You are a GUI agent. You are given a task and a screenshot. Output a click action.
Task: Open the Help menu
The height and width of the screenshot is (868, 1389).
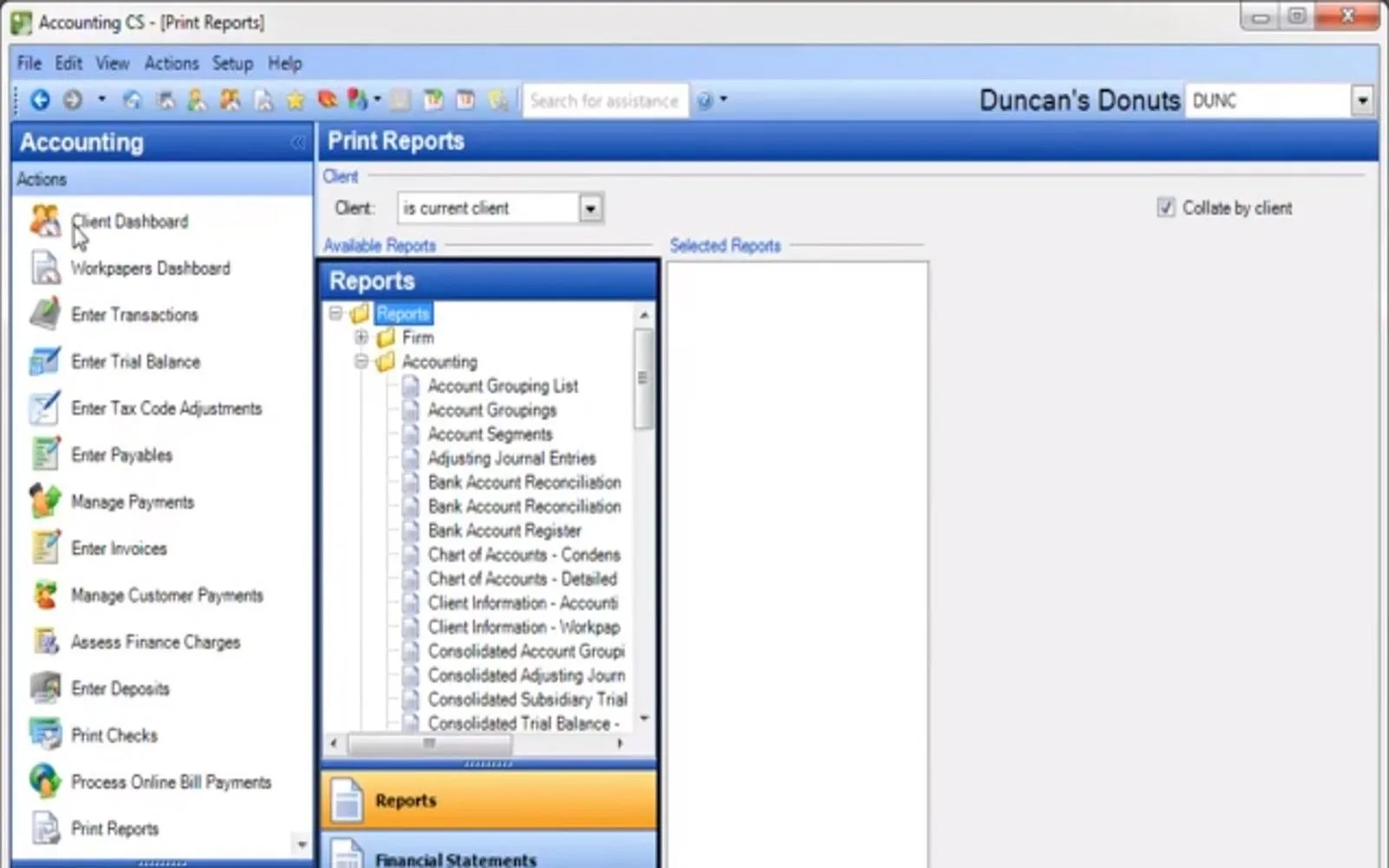pyautogui.click(x=285, y=63)
